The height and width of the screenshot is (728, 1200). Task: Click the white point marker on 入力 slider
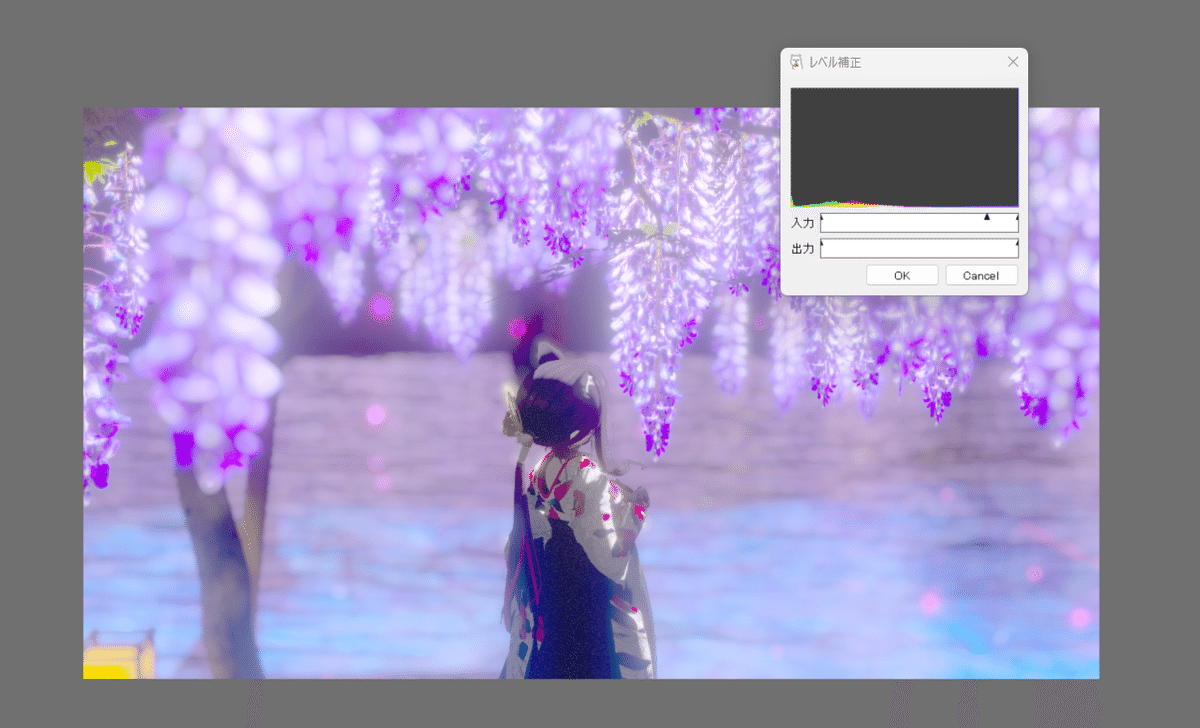[1017, 217]
